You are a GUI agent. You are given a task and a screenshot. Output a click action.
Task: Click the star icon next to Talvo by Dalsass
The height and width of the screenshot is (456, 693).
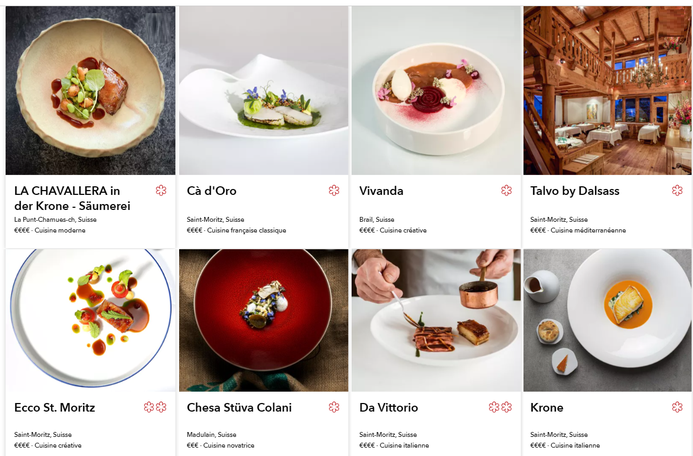677,190
